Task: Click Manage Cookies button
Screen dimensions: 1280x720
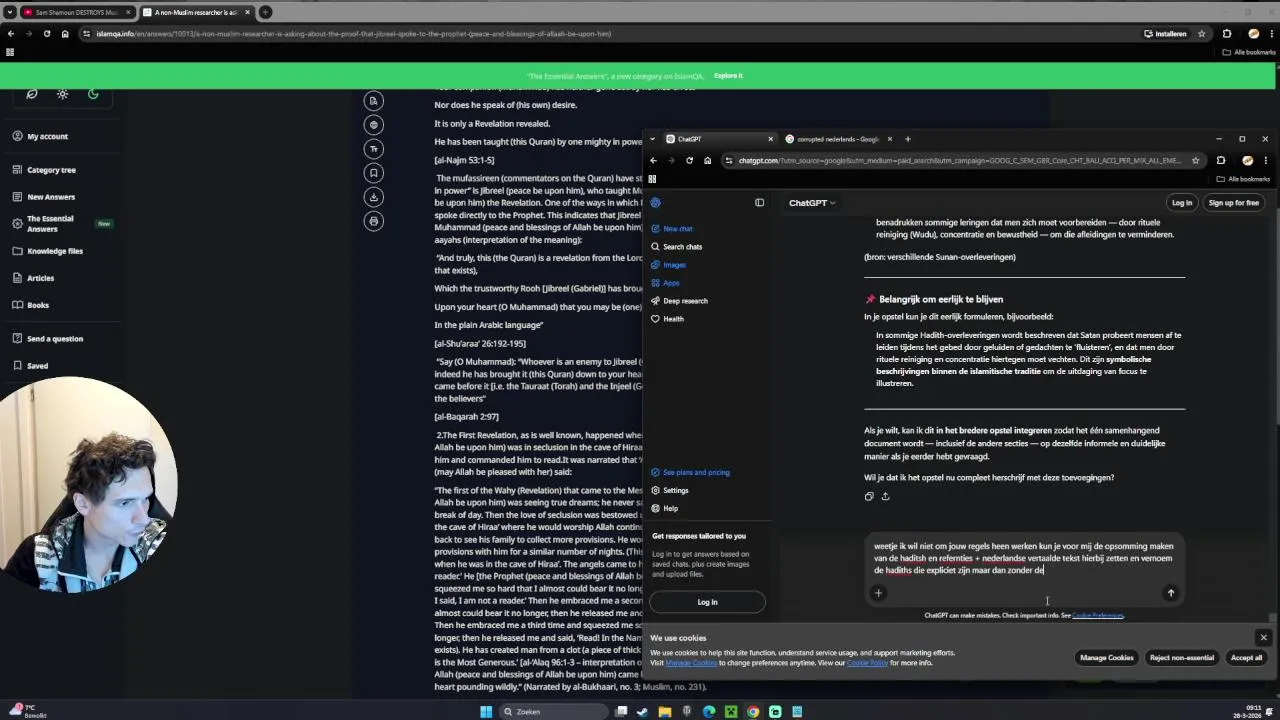Action: [1106, 658]
